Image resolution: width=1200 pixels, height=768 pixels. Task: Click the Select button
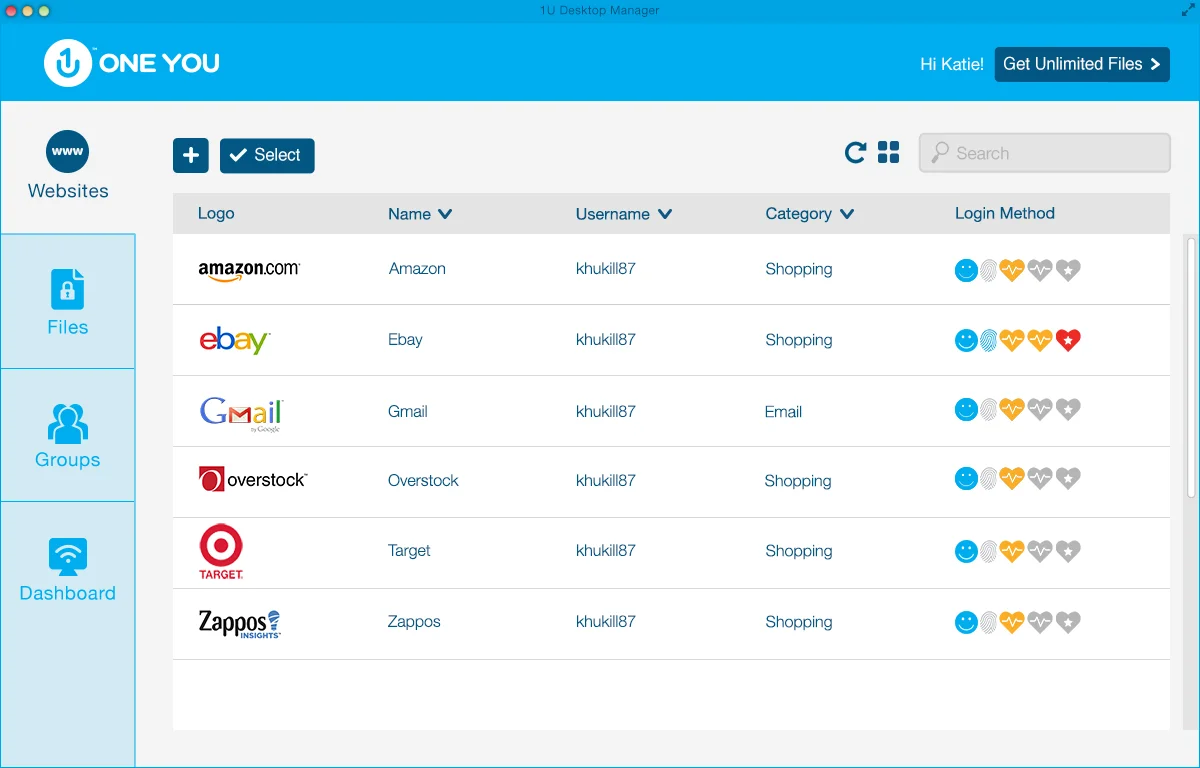(267, 155)
